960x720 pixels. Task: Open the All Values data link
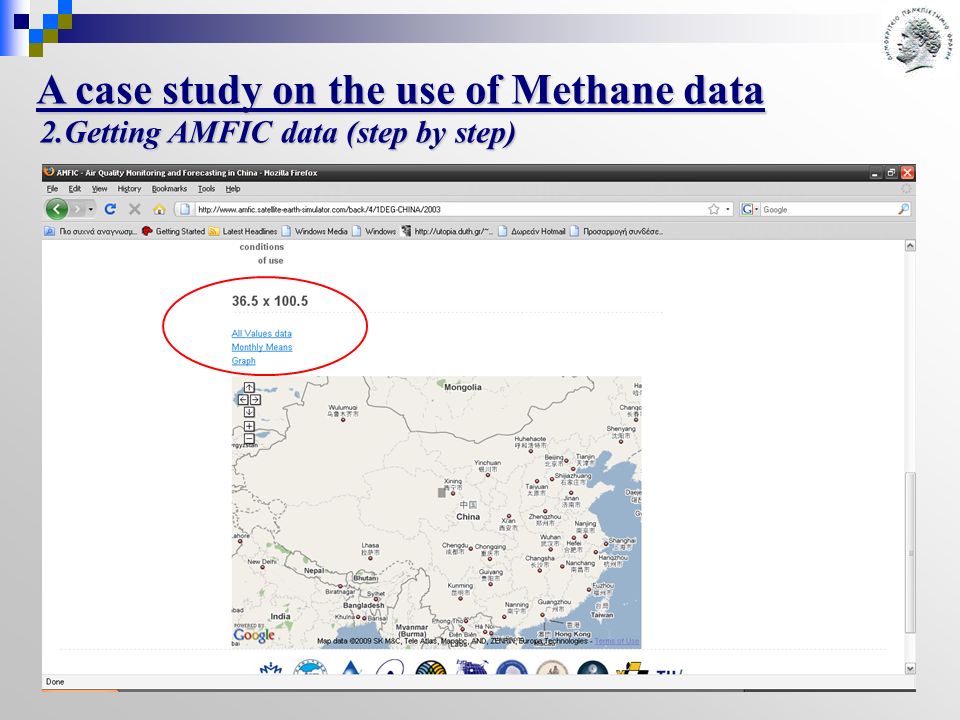pos(261,333)
